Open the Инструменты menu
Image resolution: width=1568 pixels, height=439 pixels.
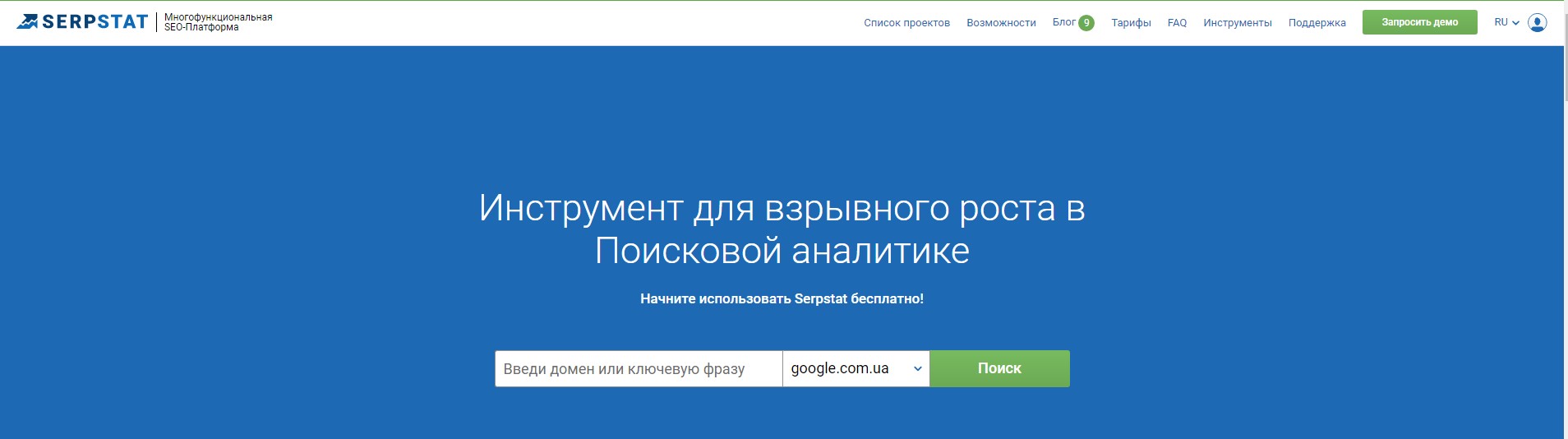pyautogui.click(x=1237, y=23)
